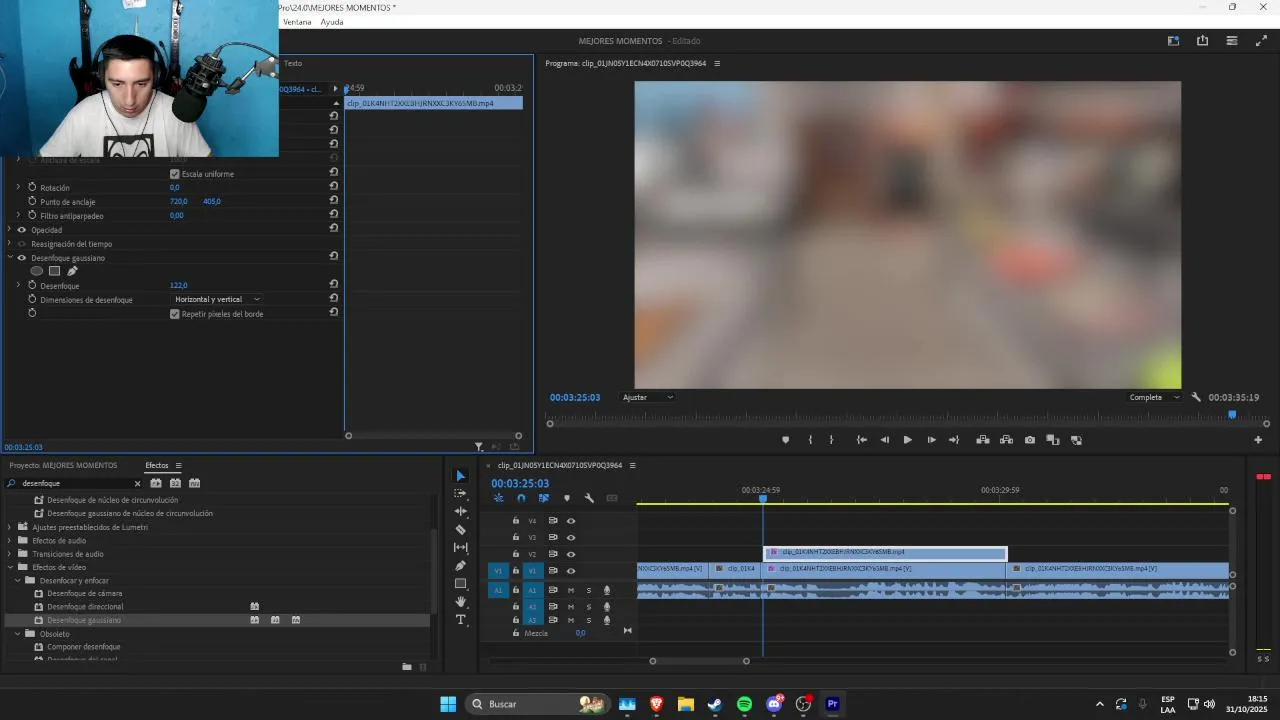Screen dimensions: 1280x720
Task: Toggle stopwatch animation for Desenfoque
Action: tap(32, 285)
